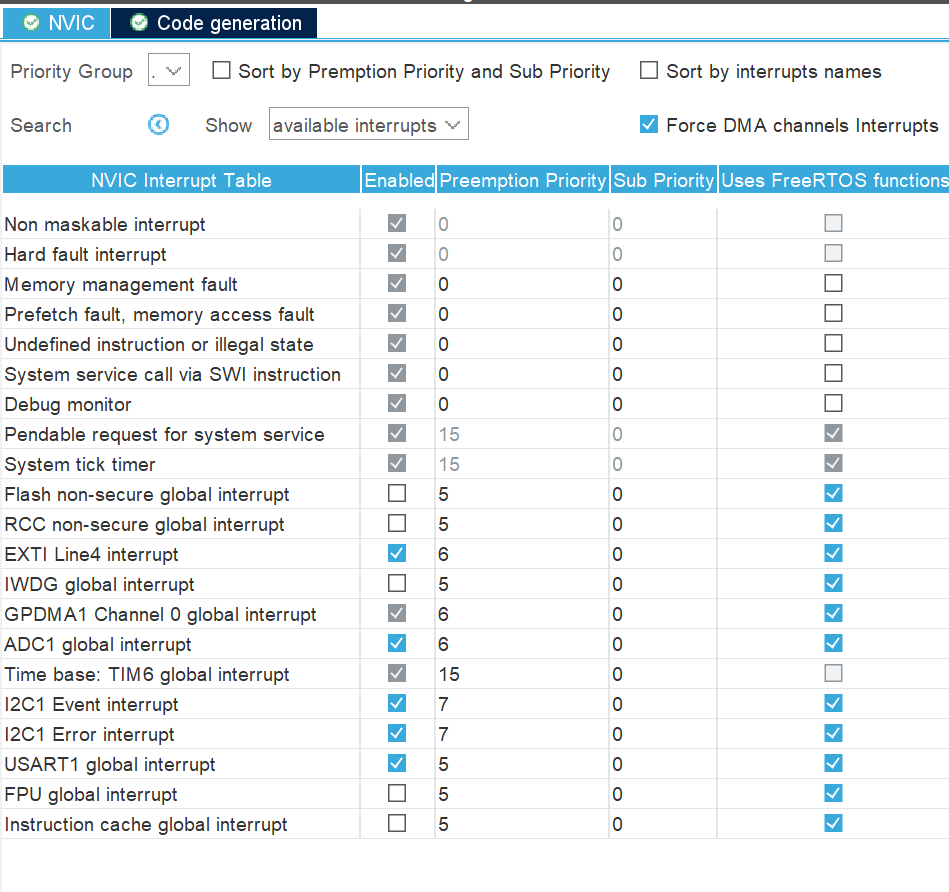949x892 pixels.
Task: Click the Sub Priority column header
Action: click(x=664, y=180)
